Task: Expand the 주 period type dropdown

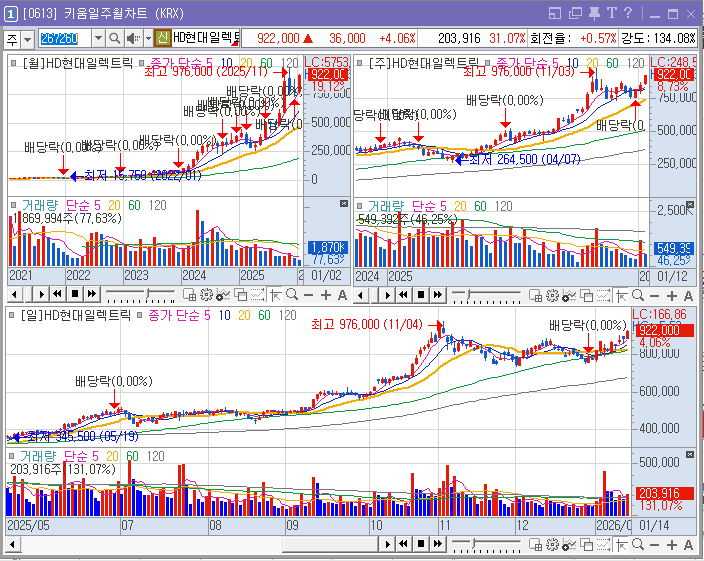Action: (x=27, y=39)
